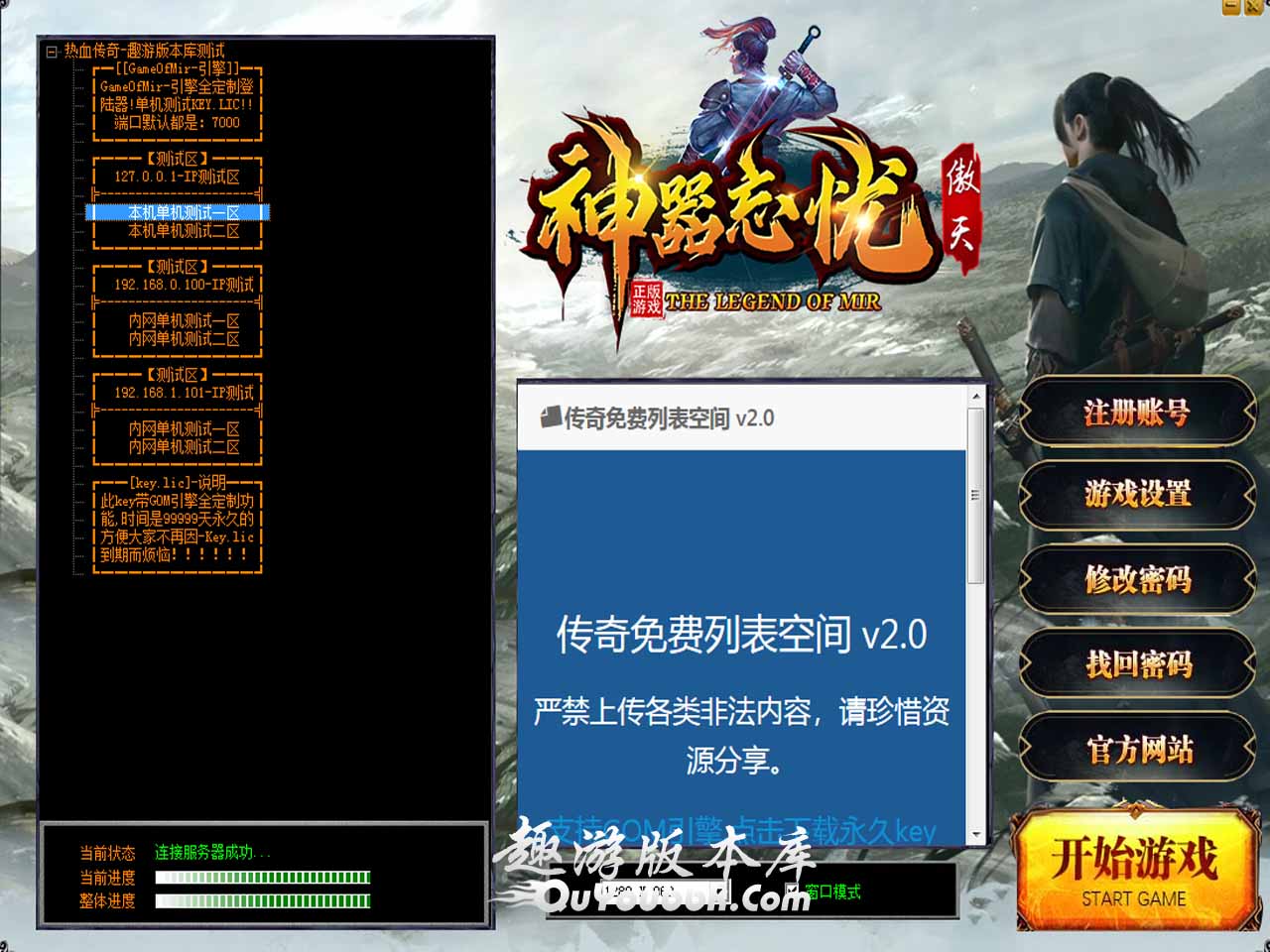The height and width of the screenshot is (952, 1270).
Task: Minimize the launcher with the gold minus icon
Action: coord(1230,7)
